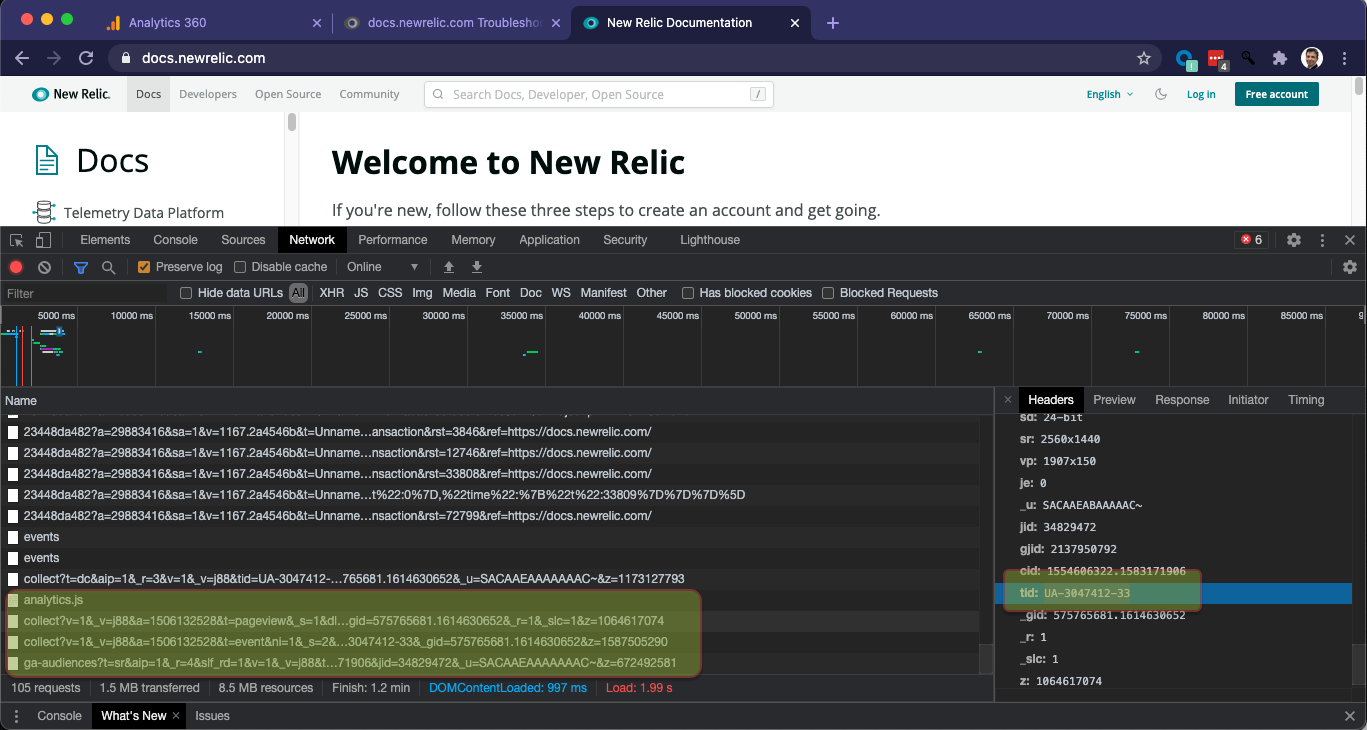This screenshot has width=1367, height=730.
Task: Export network log as HAR file
Action: (477, 267)
